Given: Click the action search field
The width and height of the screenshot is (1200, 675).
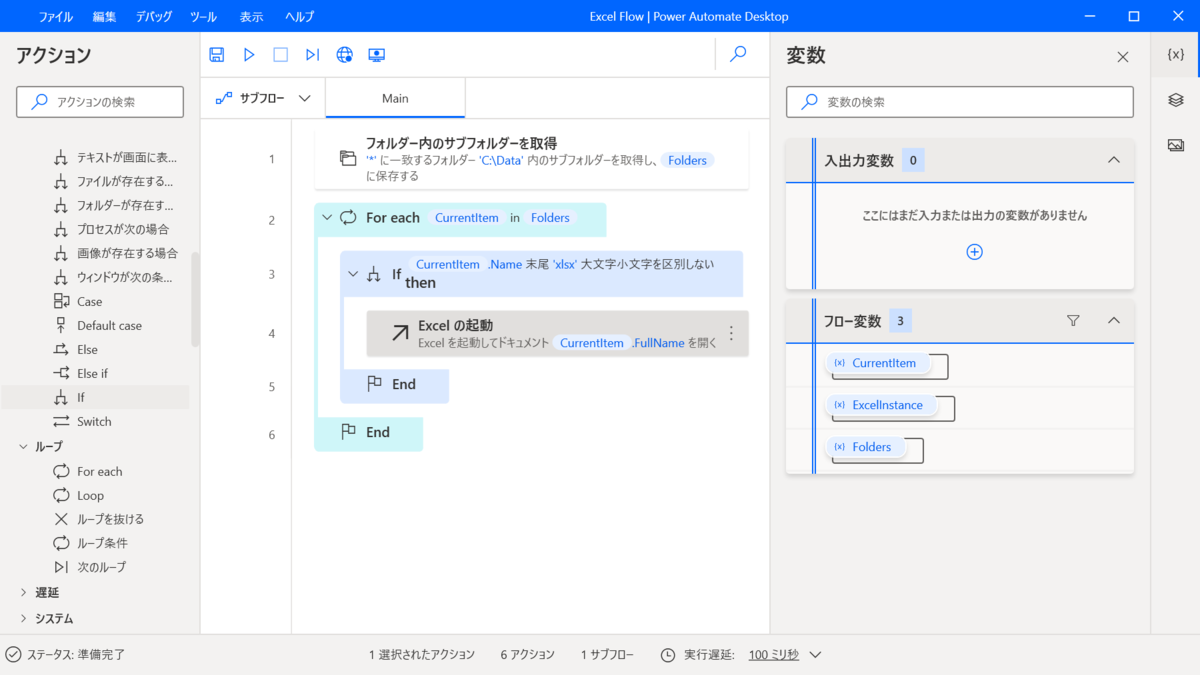Looking at the screenshot, I should click(100, 102).
